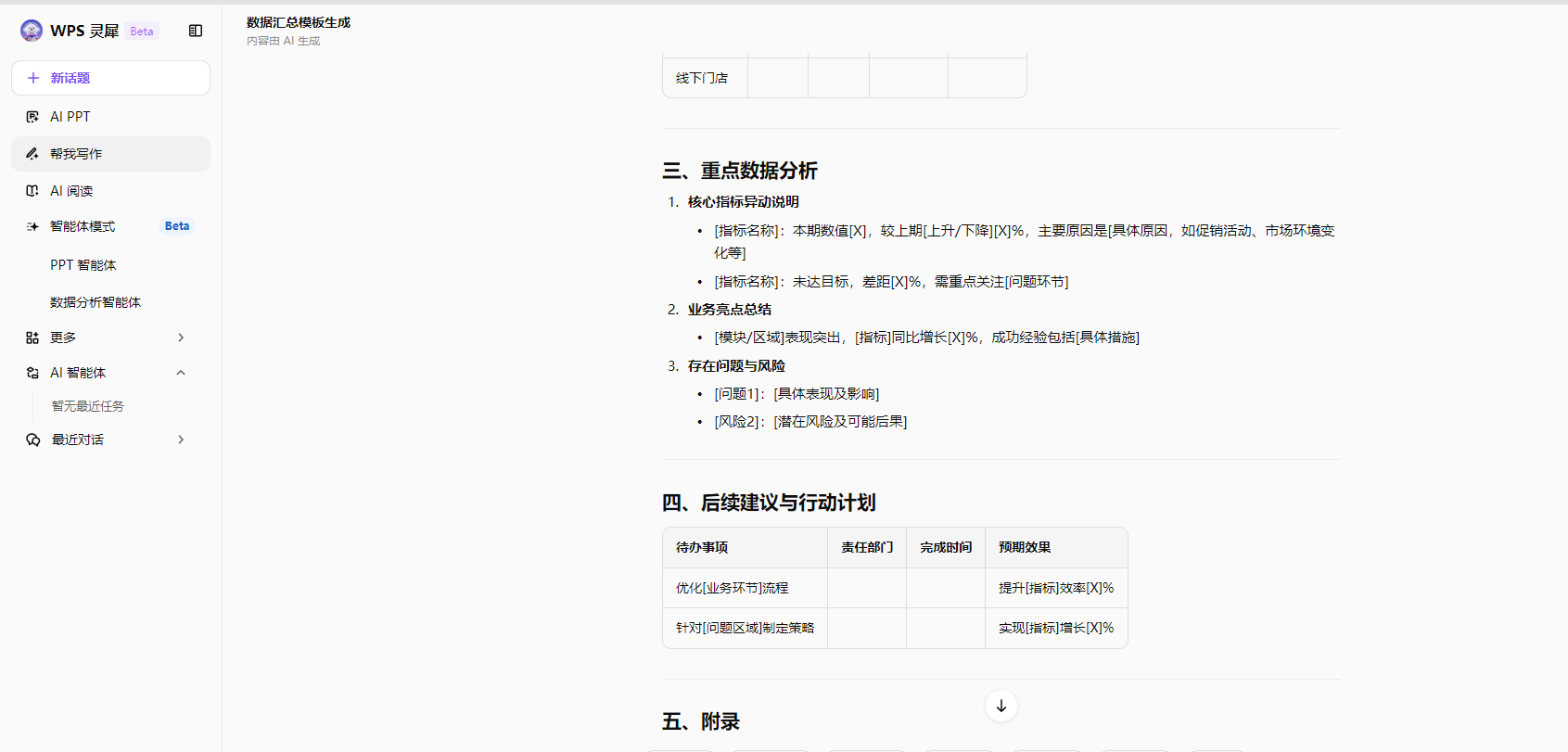Screen dimensions: 1568x752
Task: Click the 智能体模式 sparkle icon
Action: [x=32, y=226]
